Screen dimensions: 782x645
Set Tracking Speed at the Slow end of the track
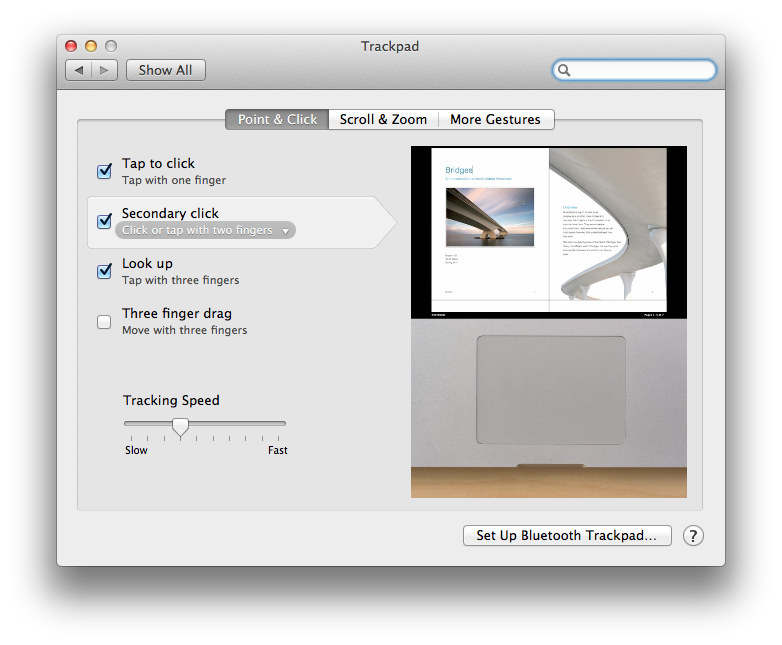(x=132, y=424)
